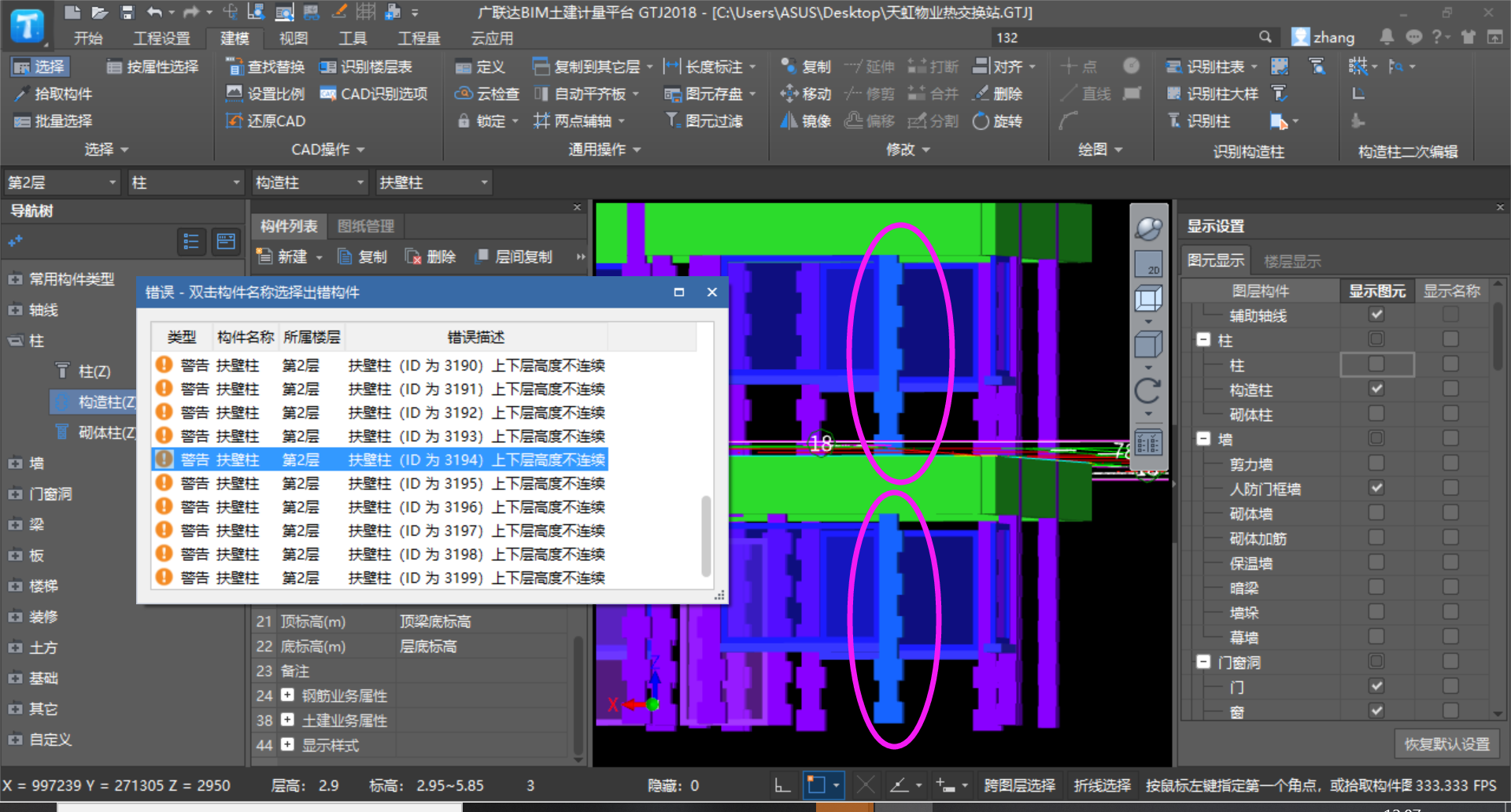Click the 两点辅轴 two-point axis tool
The height and width of the screenshot is (812, 1511).
click(578, 121)
